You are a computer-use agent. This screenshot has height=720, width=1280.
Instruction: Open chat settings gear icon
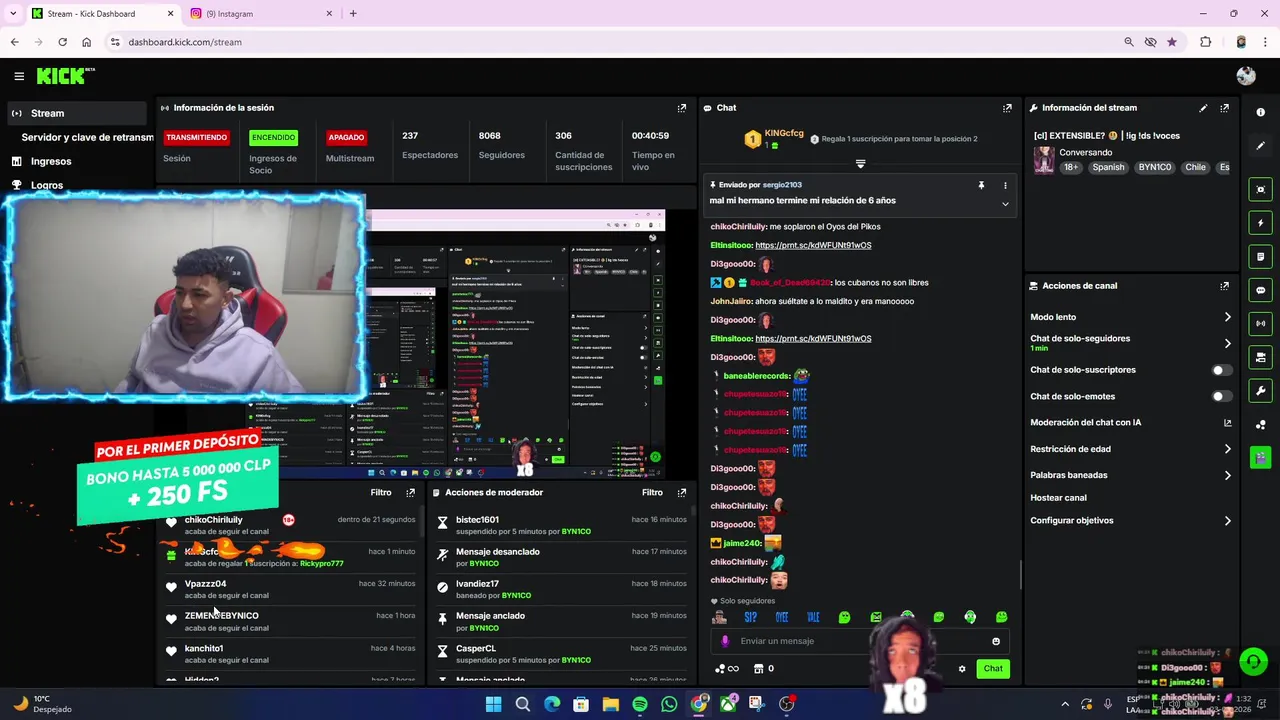point(962,669)
